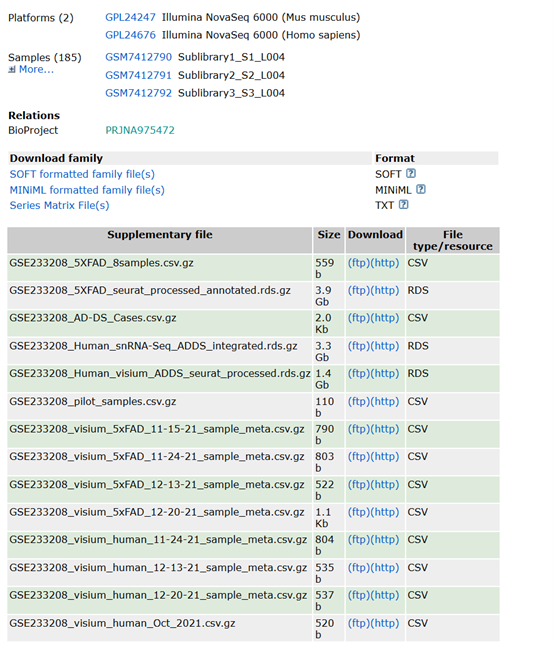554x645 pixels.
Task: Download Human_visium_ADDS_seurat_processed.rds.gz via http
Action: point(385,374)
